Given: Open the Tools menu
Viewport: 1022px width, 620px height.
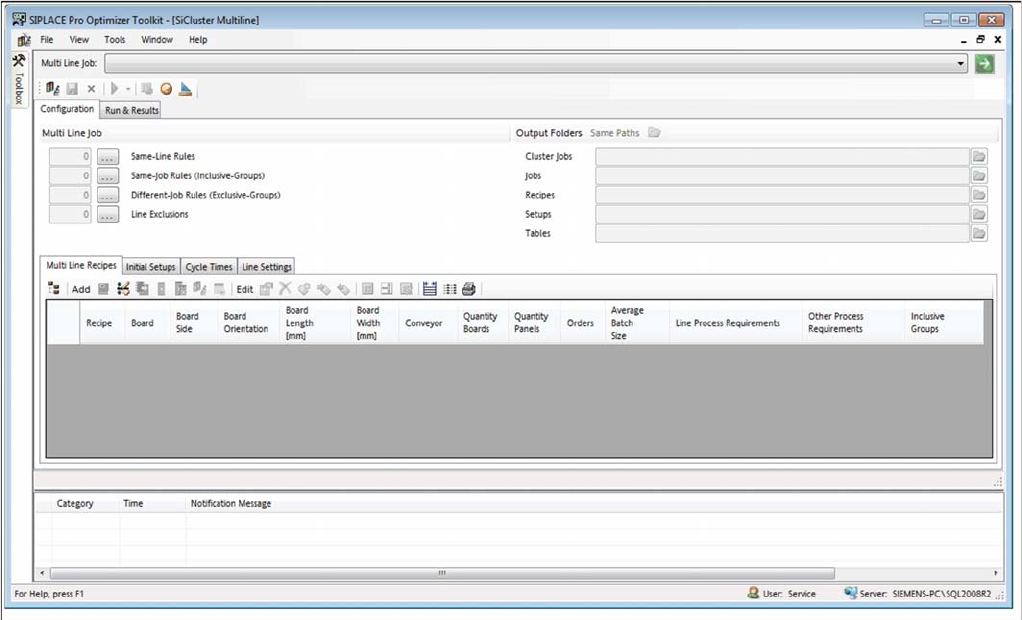Looking at the screenshot, I should pos(115,40).
